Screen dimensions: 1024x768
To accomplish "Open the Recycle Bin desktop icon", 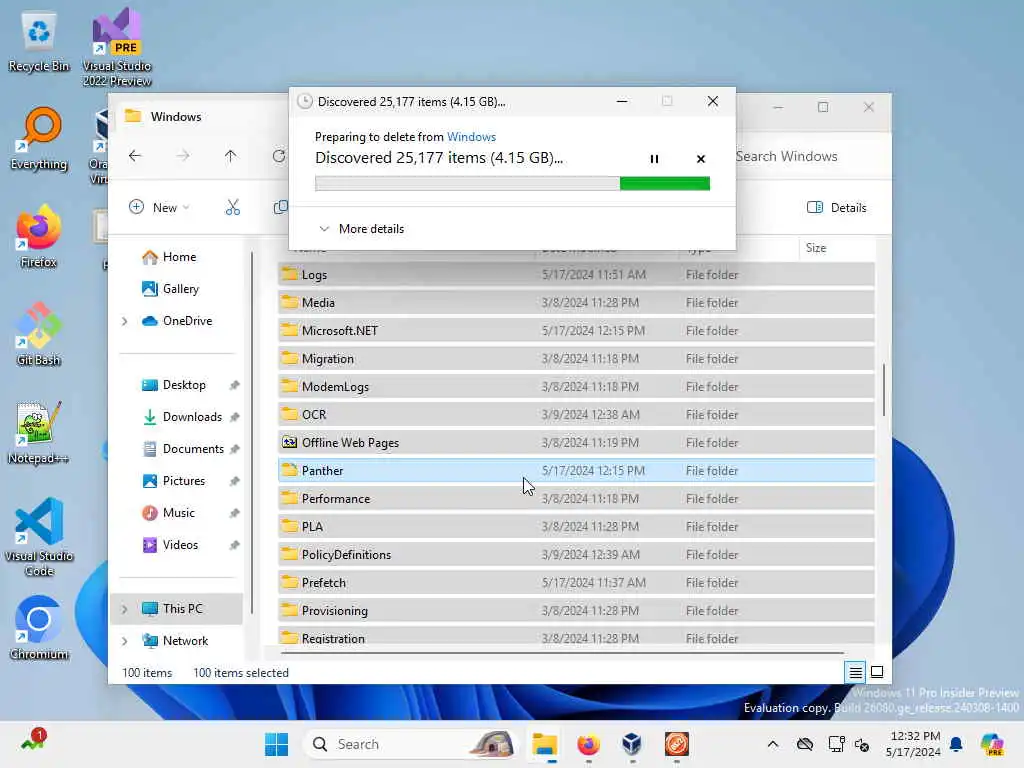I will coord(39,41).
